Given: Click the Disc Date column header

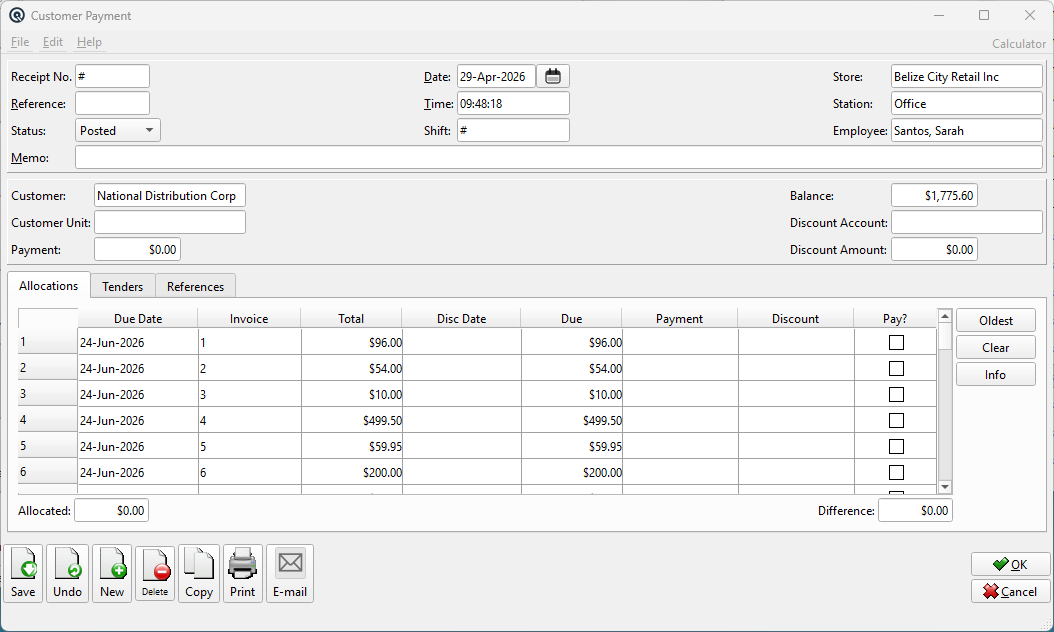Looking at the screenshot, I should pos(461,319).
